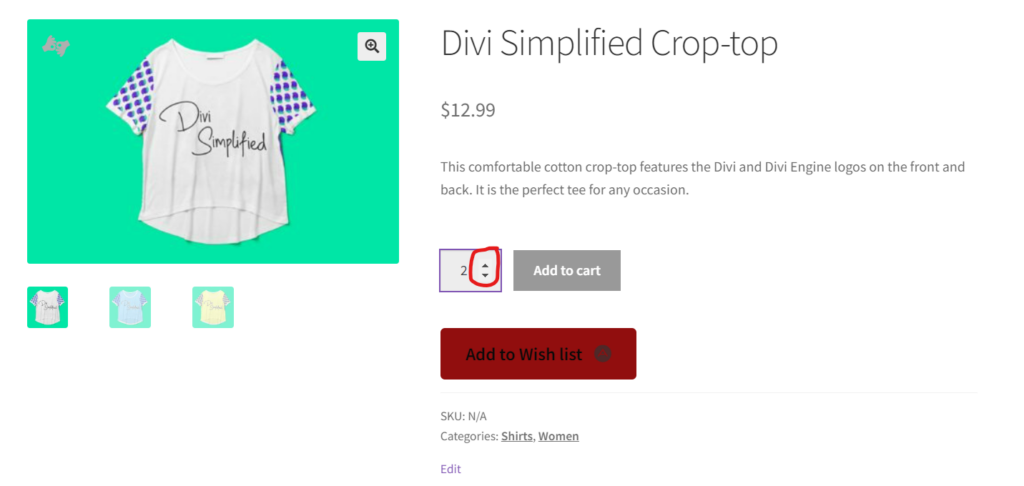Screen dimensions: 1024x486
Task: Select the yellow shirt thumbnail
Action: 213,307
